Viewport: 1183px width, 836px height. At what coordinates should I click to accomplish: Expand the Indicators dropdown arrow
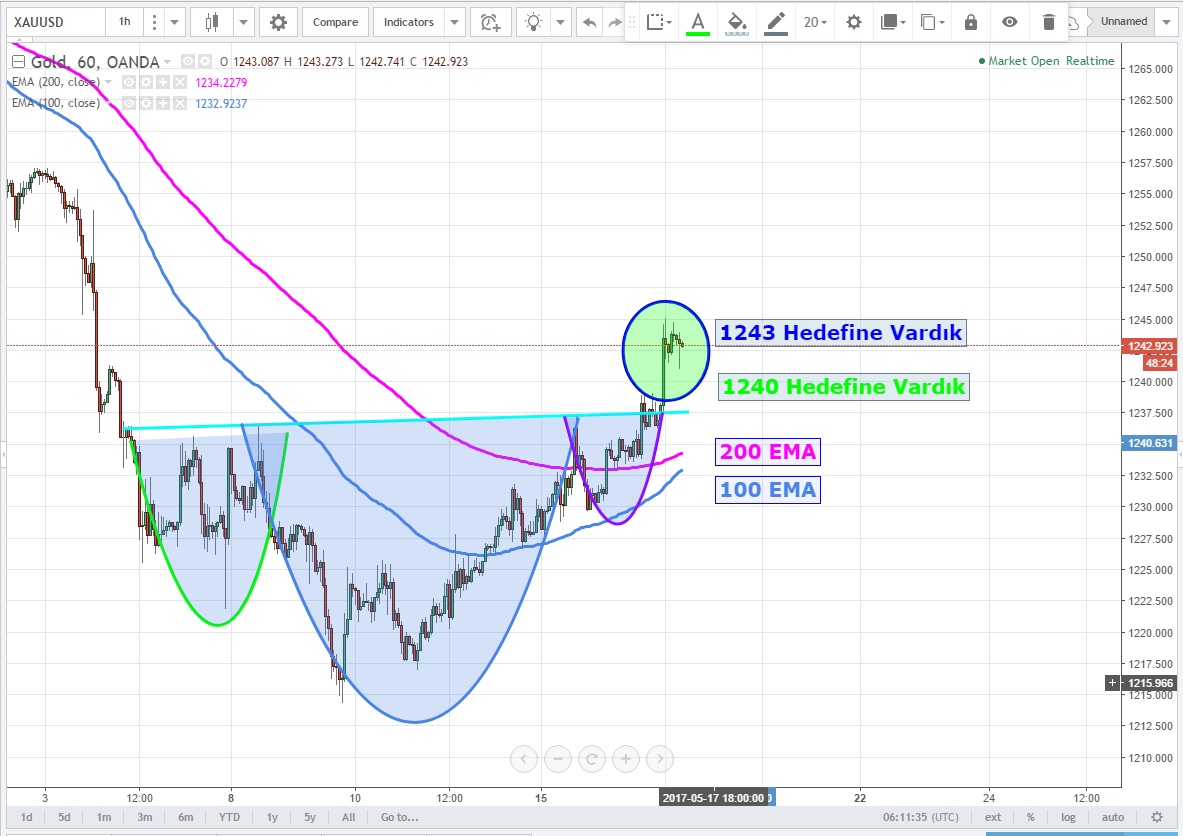click(x=454, y=22)
